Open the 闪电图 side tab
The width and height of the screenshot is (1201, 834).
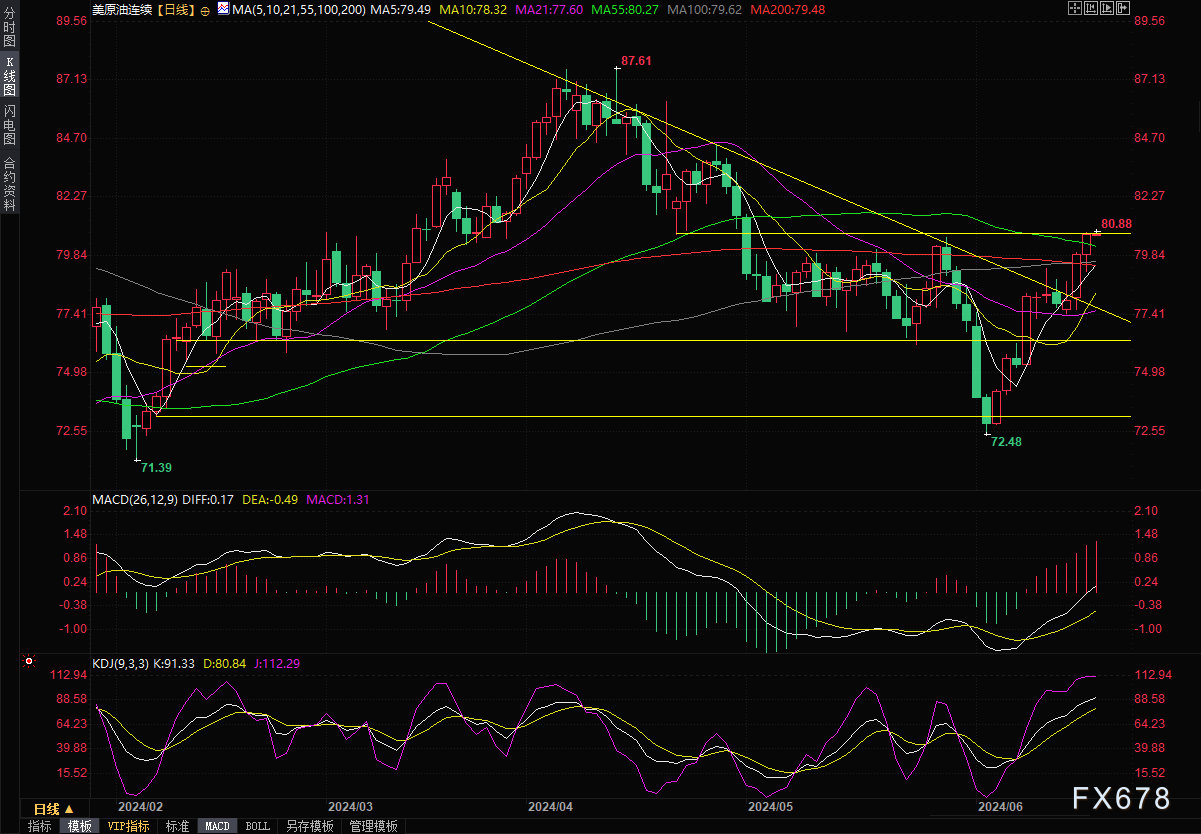pos(10,125)
